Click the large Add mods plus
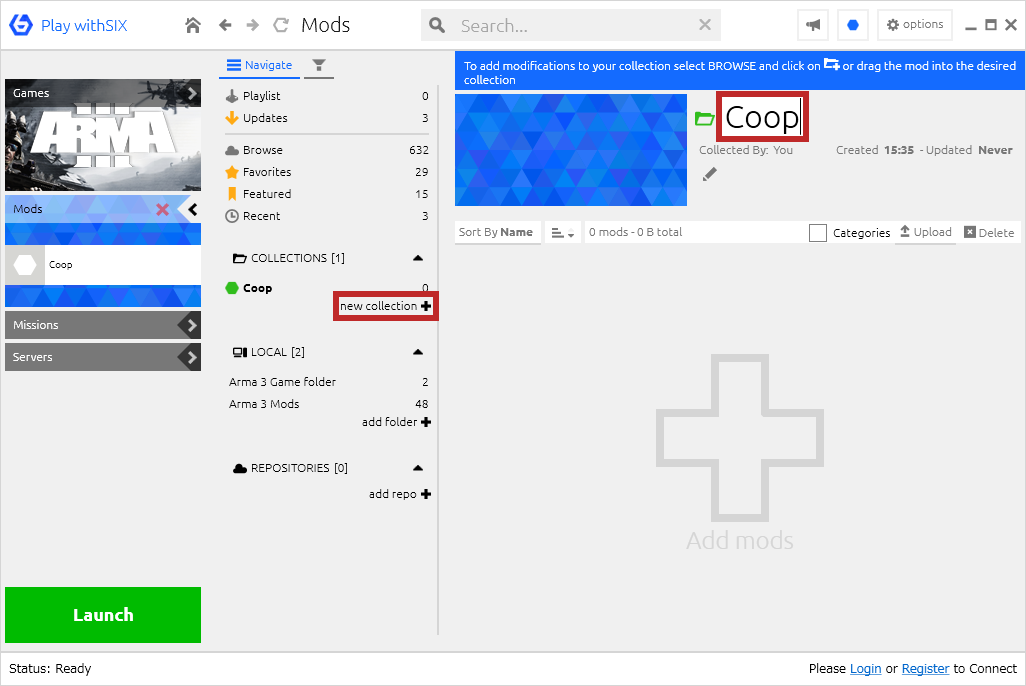This screenshot has width=1026, height=686. [739, 439]
